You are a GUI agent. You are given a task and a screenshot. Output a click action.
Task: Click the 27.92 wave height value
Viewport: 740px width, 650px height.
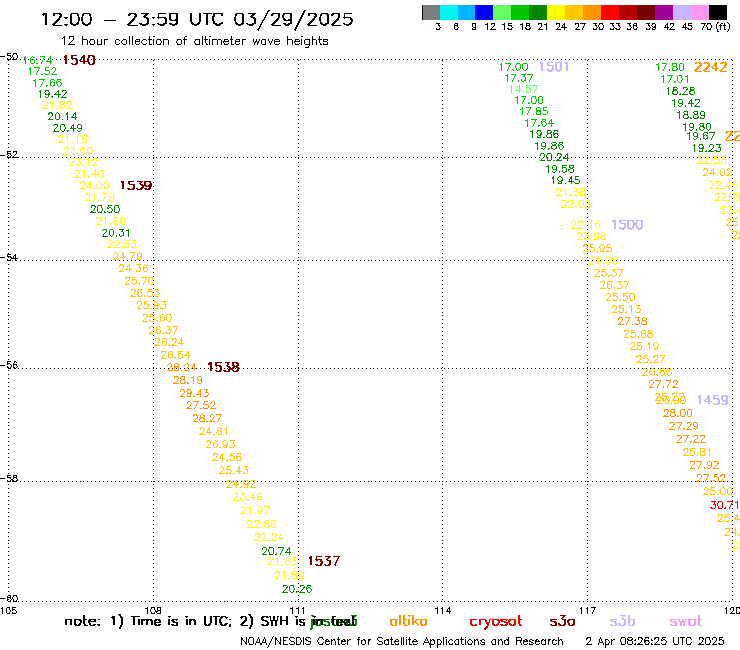click(x=705, y=465)
